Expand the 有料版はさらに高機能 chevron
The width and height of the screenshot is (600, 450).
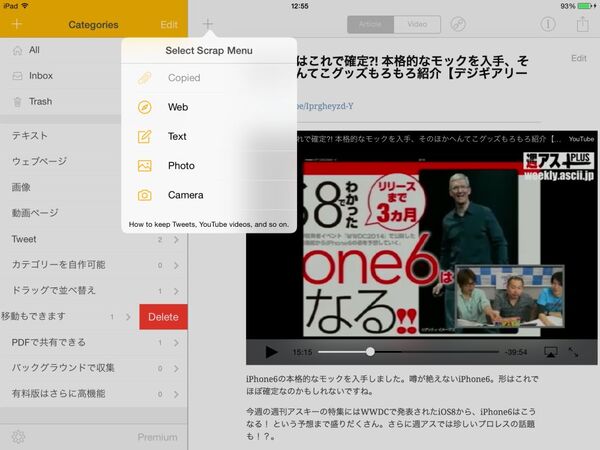click(x=176, y=394)
